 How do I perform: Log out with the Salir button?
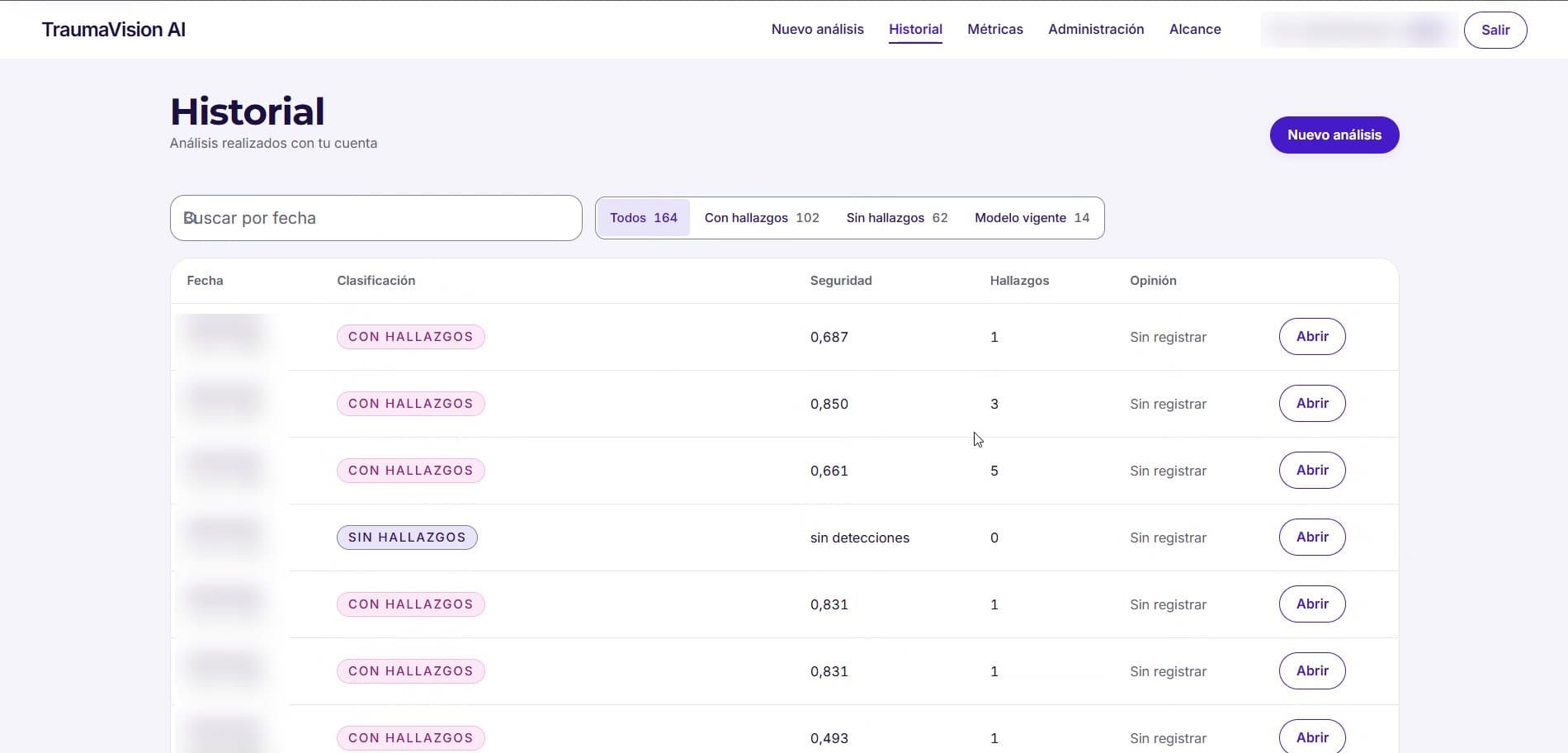click(1495, 31)
